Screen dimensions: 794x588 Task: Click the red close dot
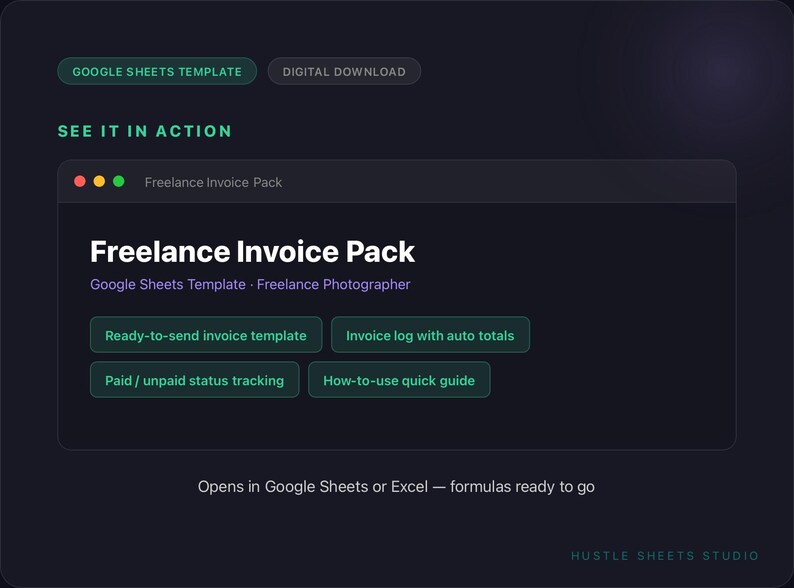coord(80,181)
